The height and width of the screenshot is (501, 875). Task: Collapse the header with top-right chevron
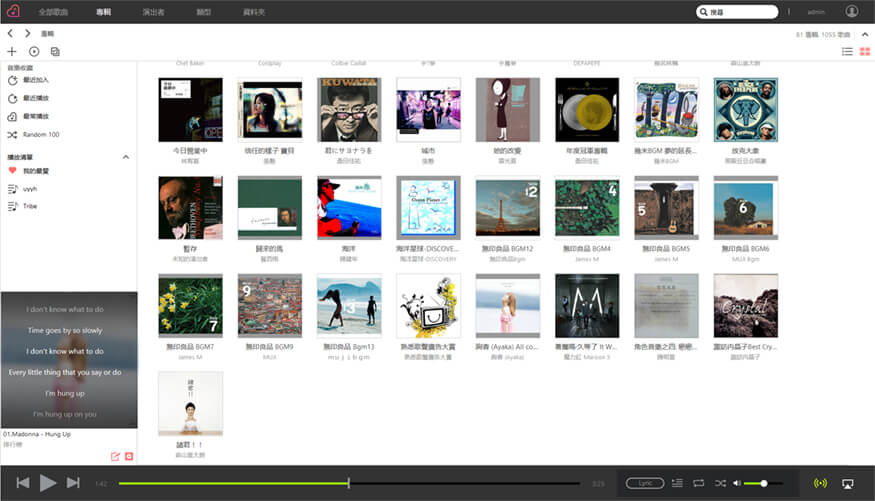[865, 34]
